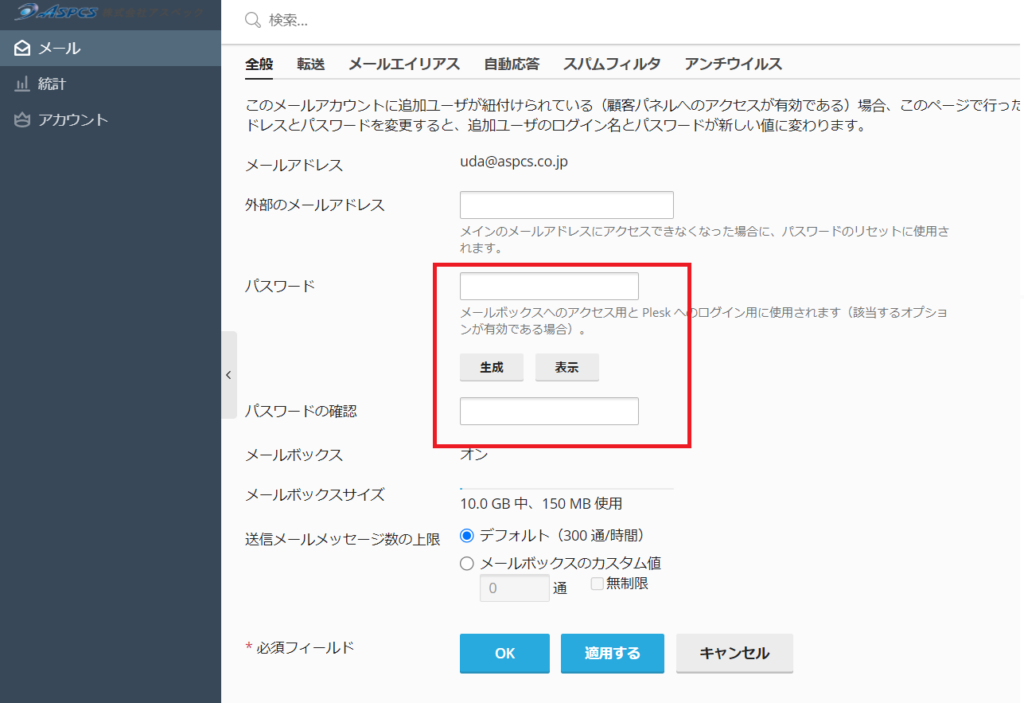
Task: Switch to the アンチウイルス tab
Action: pos(732,64)
